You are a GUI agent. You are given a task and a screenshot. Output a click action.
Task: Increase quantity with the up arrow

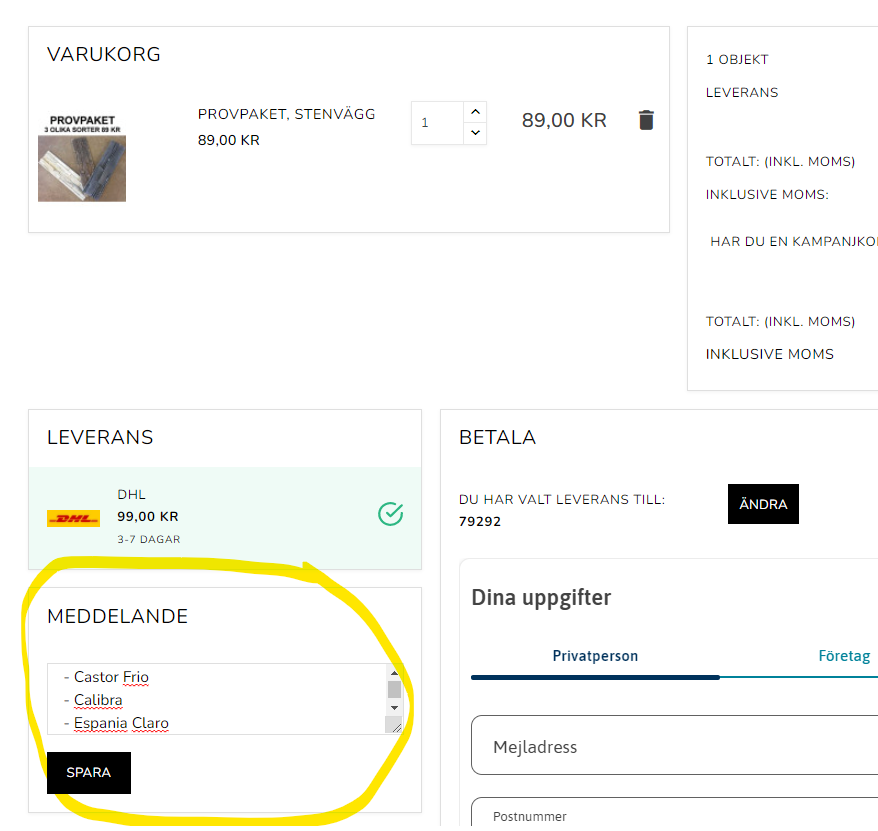(475, 111)
